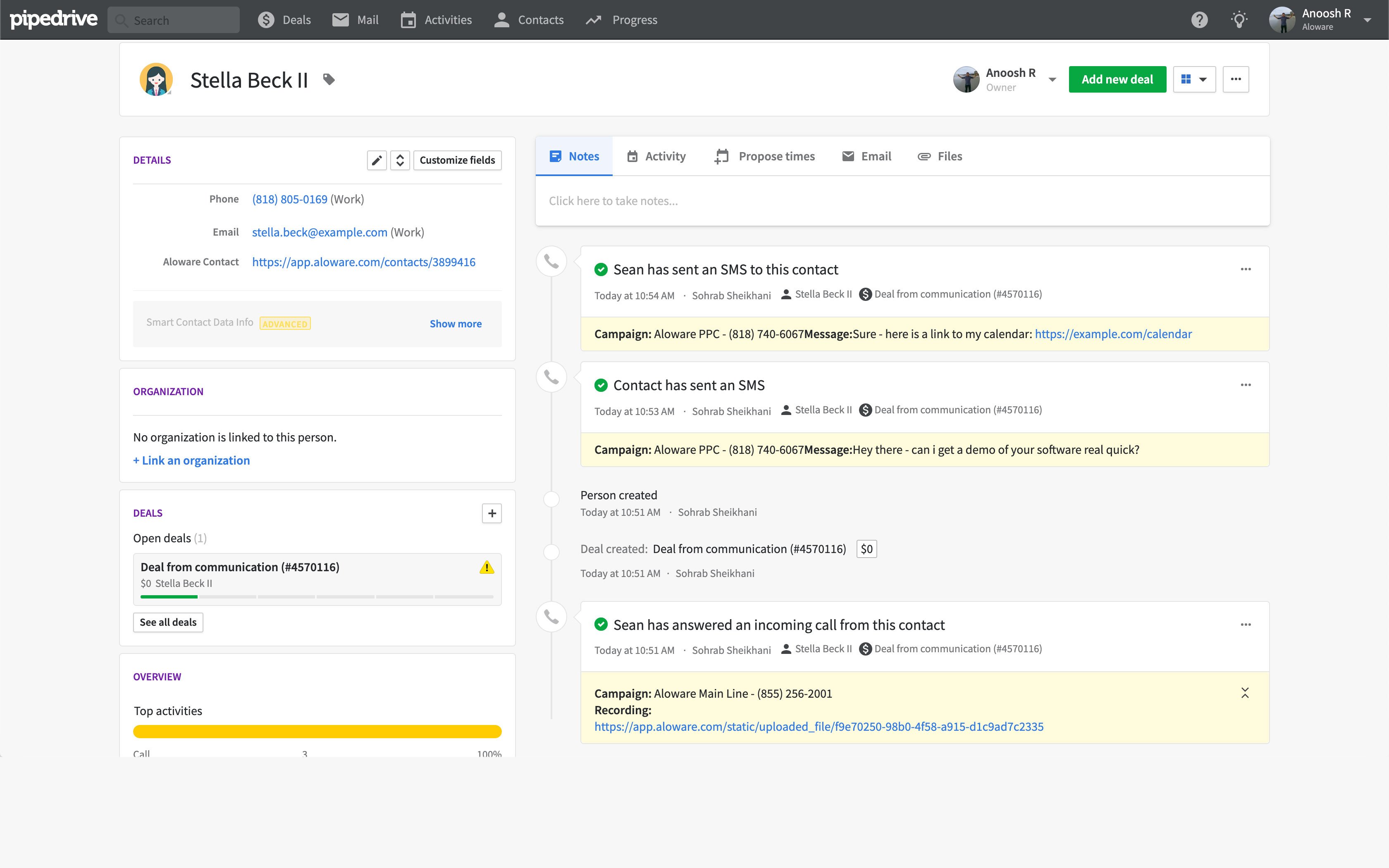Click deal link in 10:51 AM call activity

[x=957, y=649]
